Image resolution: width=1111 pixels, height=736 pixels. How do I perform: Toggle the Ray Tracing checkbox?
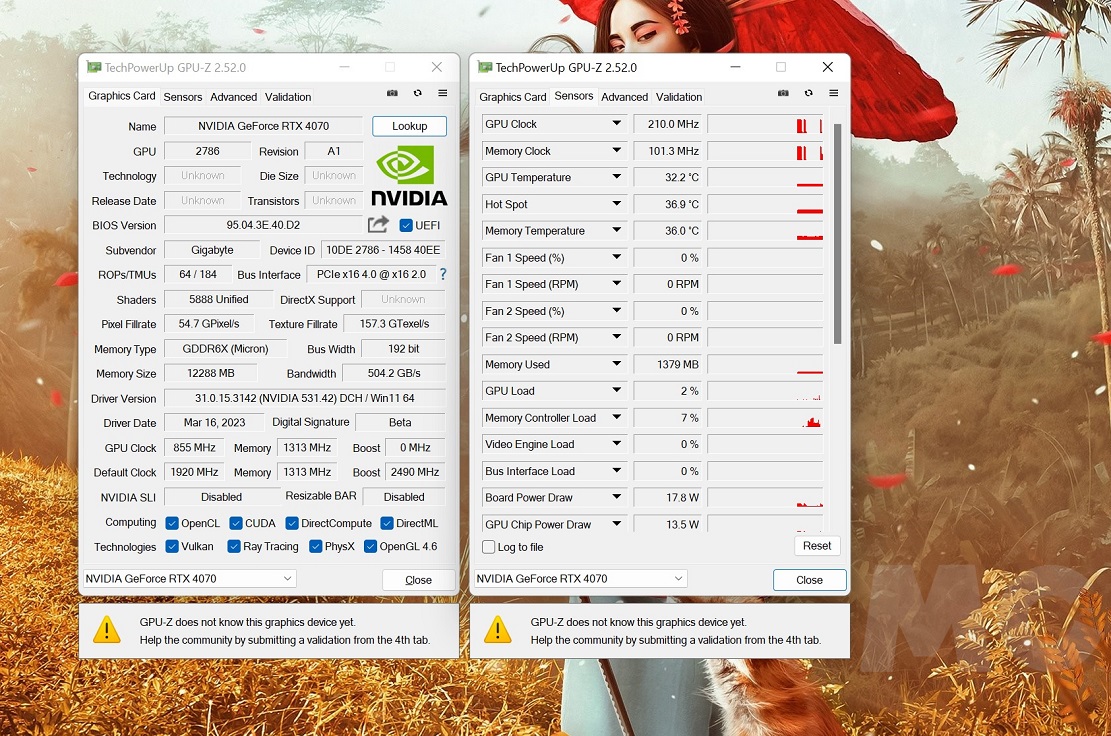tap(234, 547)
